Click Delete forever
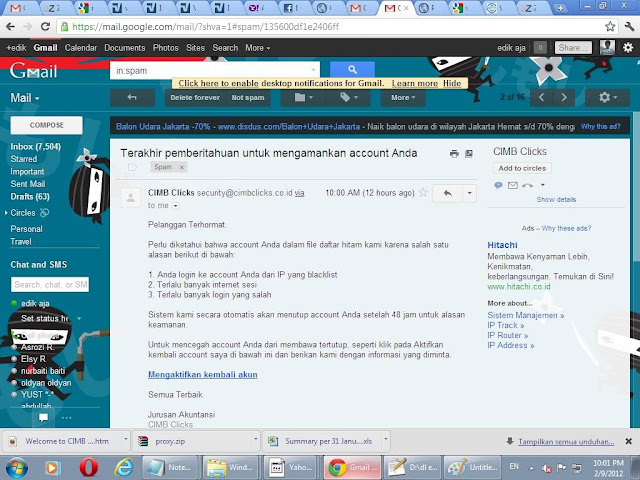This screenshot has height=480, width=640. click(x=195, y=98)
